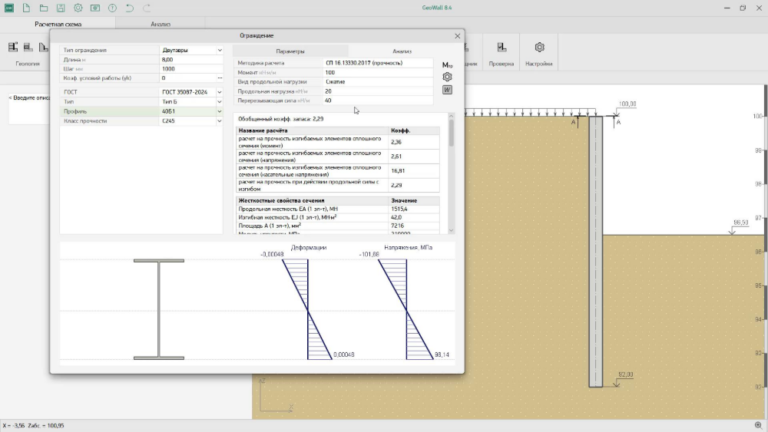Click the Обобщенный коэфф. запаса text

point(281,119)
